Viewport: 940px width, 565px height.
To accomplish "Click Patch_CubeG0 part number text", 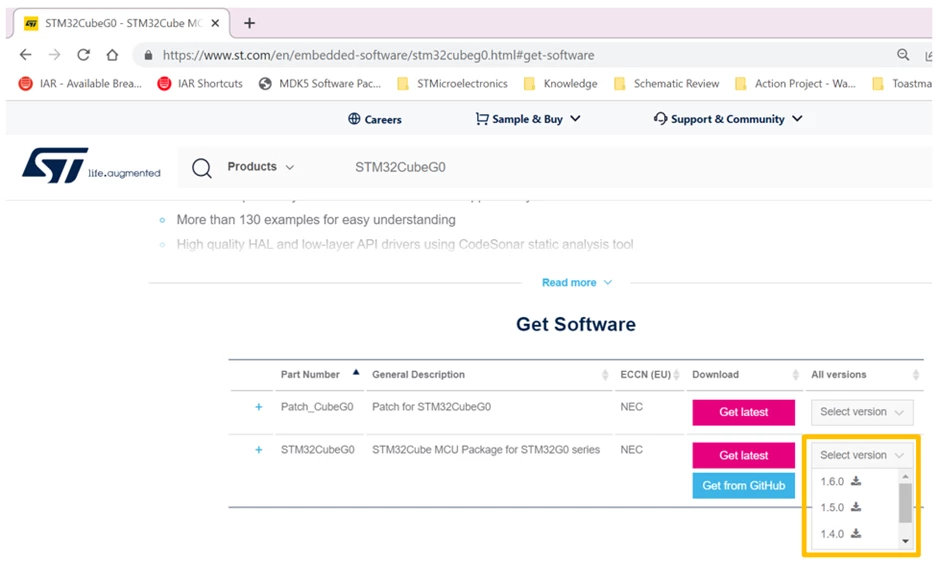I will coord(317,407).
